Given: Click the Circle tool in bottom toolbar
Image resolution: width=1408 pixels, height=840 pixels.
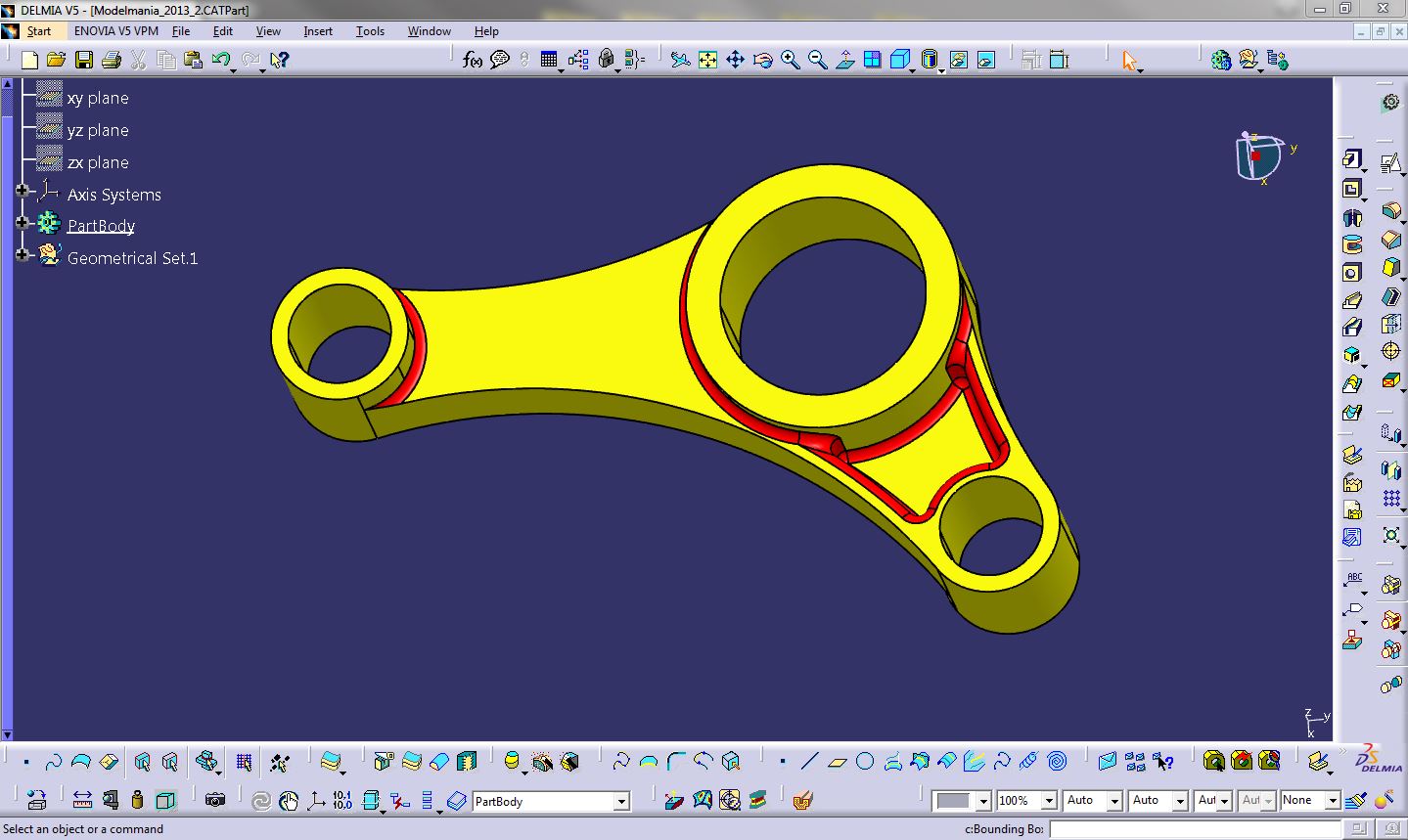Looking at the screenshot, I should (865, 761).
